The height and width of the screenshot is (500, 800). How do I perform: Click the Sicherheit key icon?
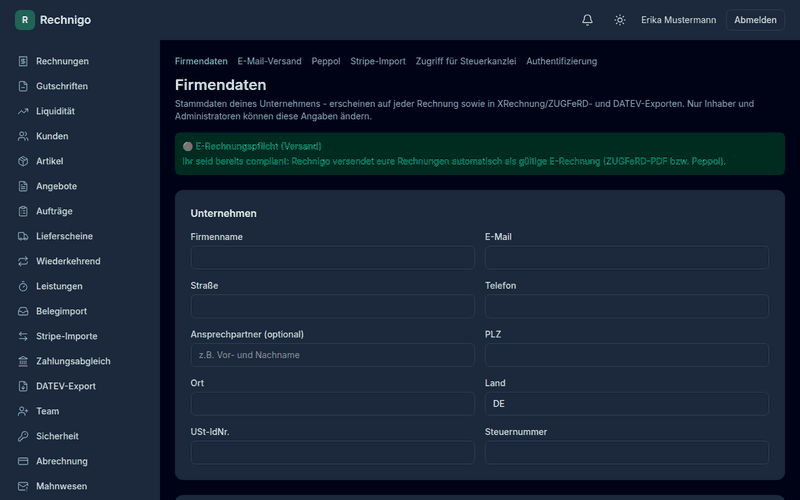pos(23,436)
